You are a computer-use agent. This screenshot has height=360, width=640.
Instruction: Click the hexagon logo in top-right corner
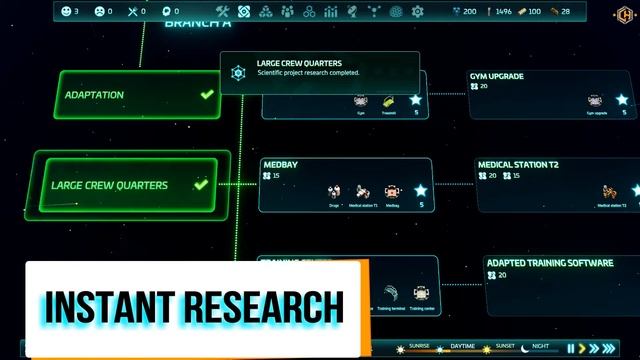(624, 15)
